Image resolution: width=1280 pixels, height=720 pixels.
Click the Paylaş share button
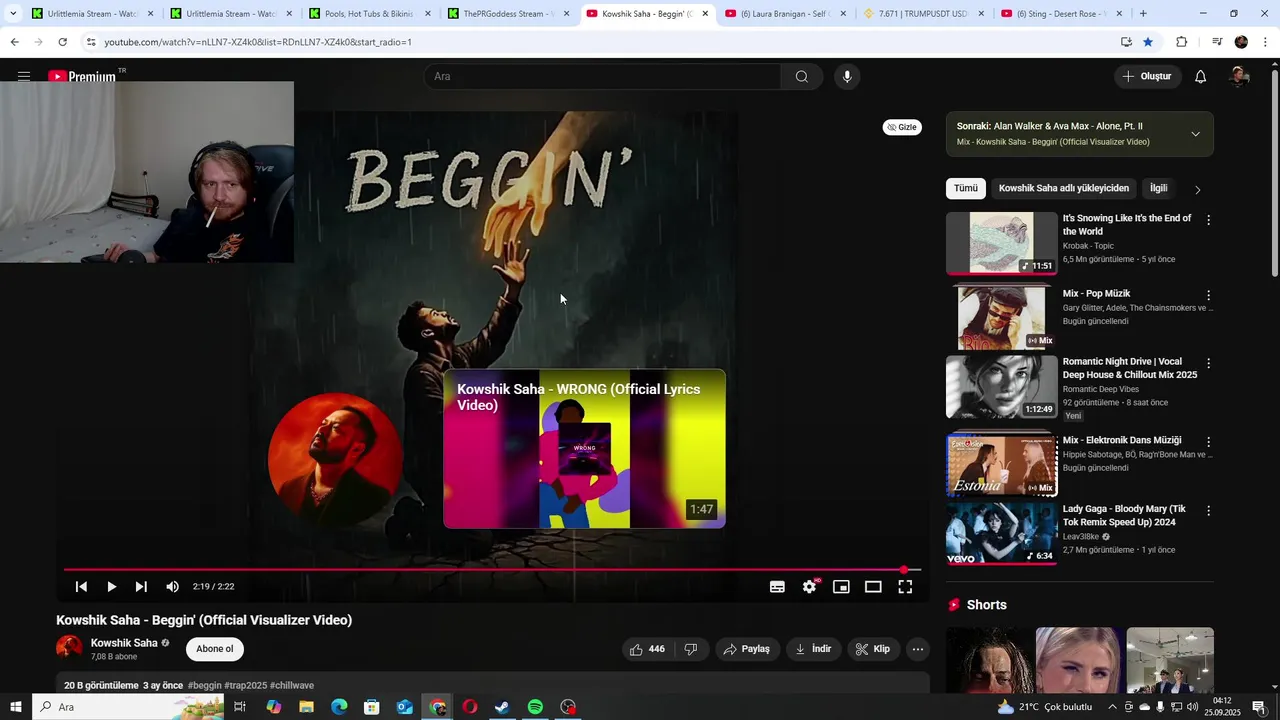tap(747, 649)
